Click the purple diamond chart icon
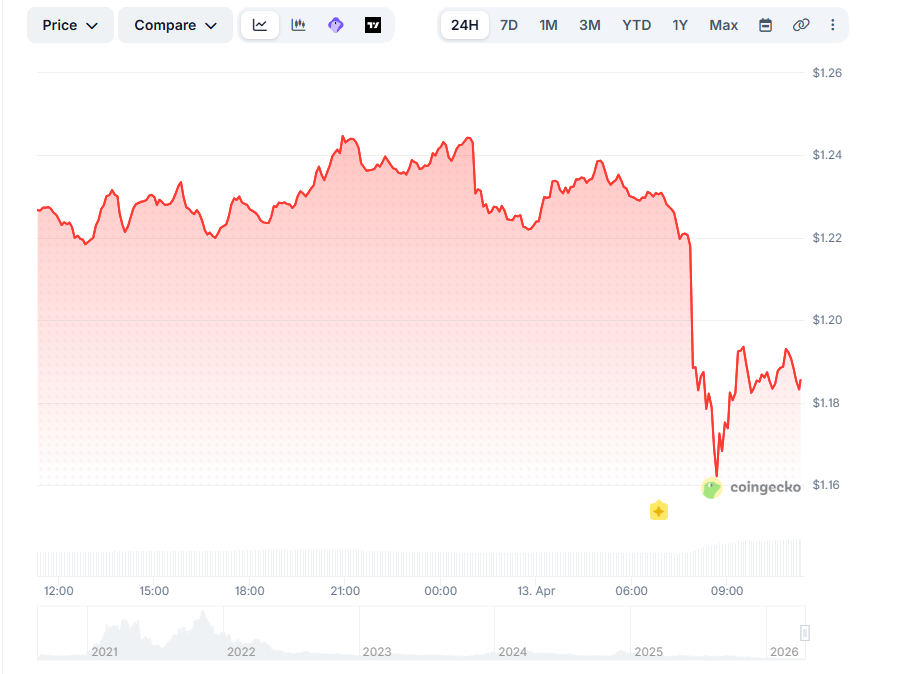The height and width of the screenshot is (674, 899). tap(336, 25)
